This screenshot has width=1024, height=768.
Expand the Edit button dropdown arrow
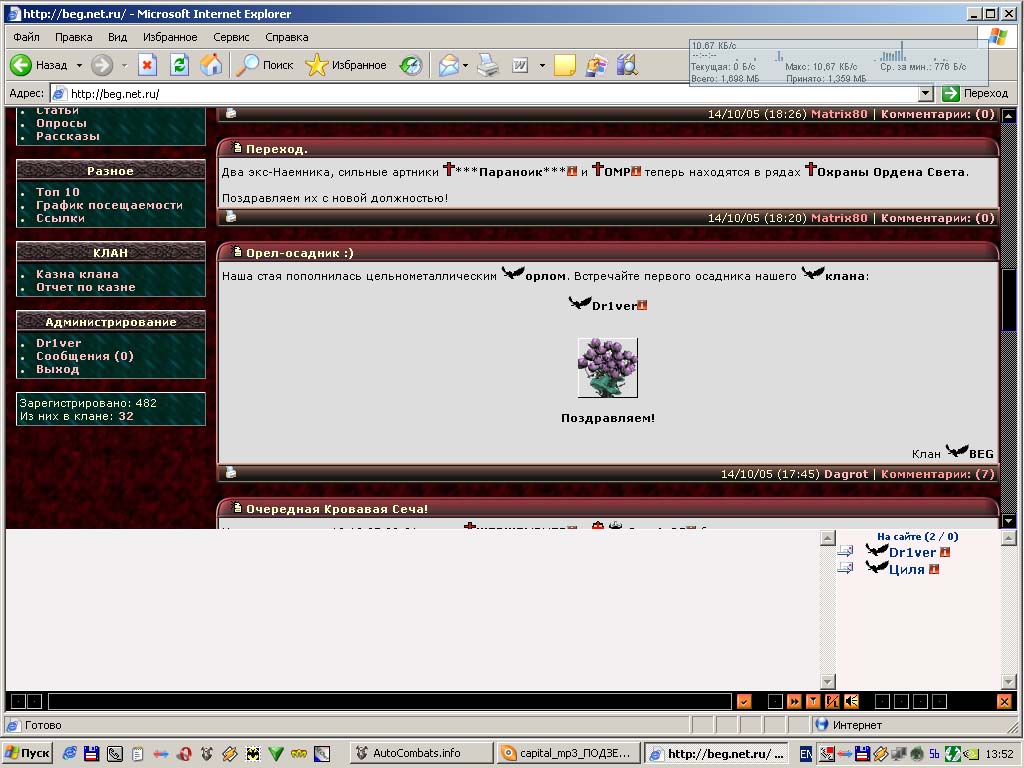click(x=542, y=65)
